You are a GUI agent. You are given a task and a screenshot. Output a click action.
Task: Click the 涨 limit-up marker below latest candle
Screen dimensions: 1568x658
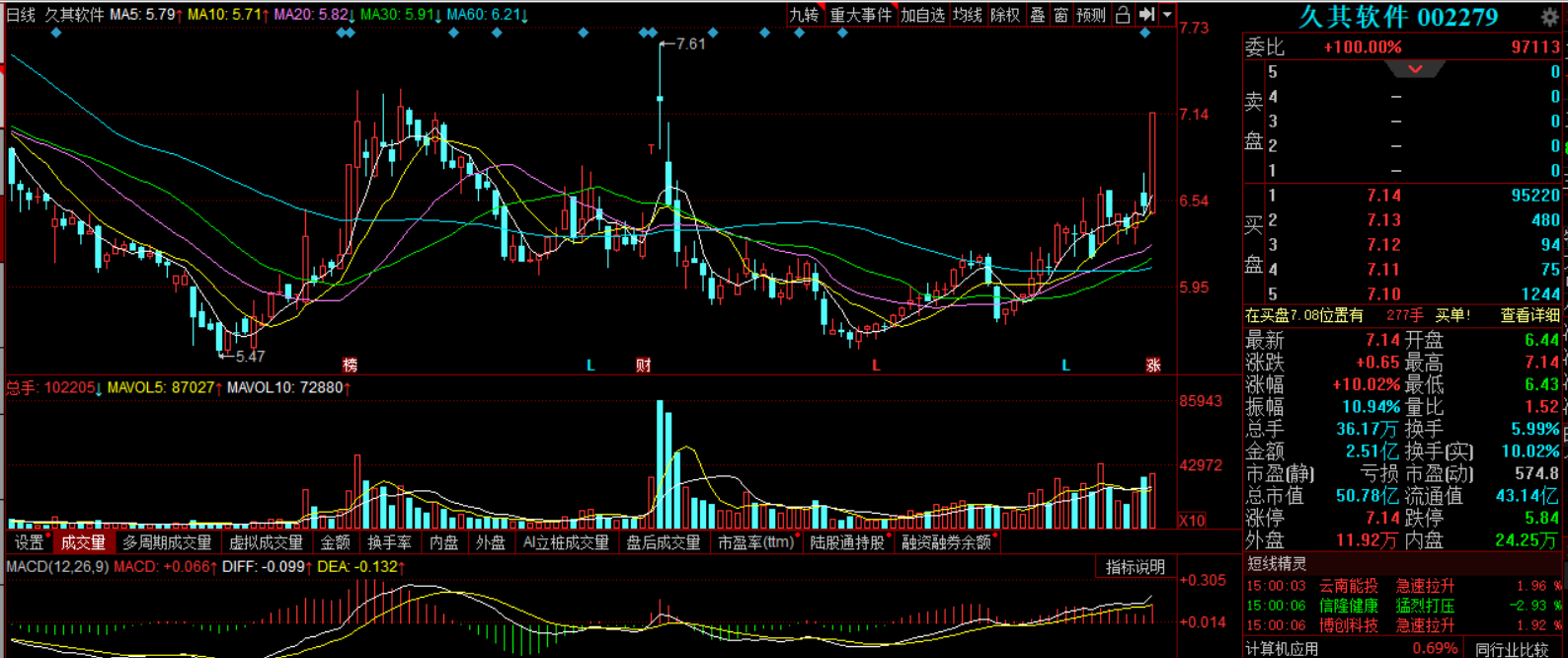coord(1153,366)
